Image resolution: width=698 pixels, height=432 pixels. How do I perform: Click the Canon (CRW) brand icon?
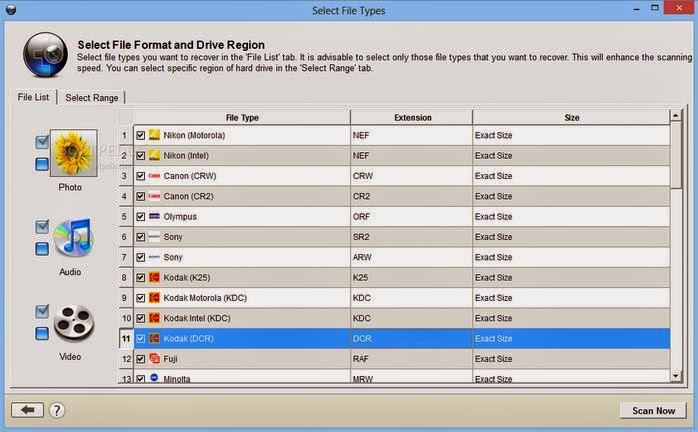154,176
